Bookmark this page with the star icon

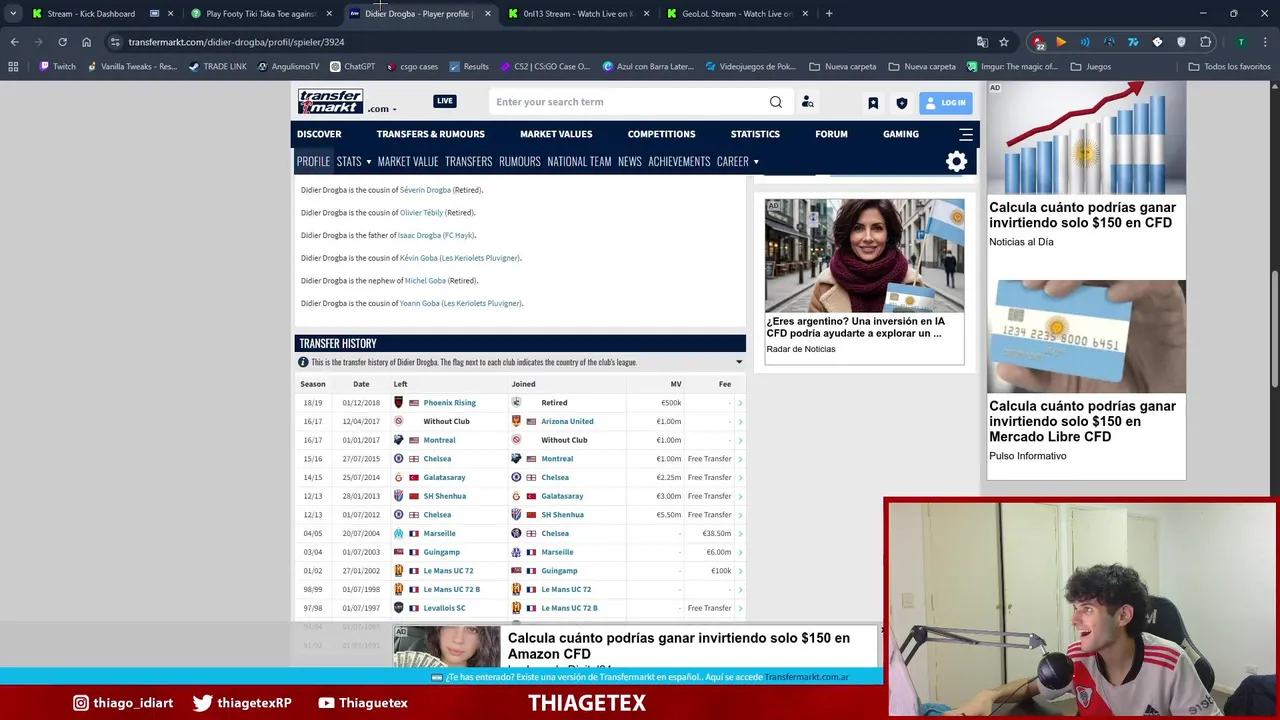(1004, 42)
